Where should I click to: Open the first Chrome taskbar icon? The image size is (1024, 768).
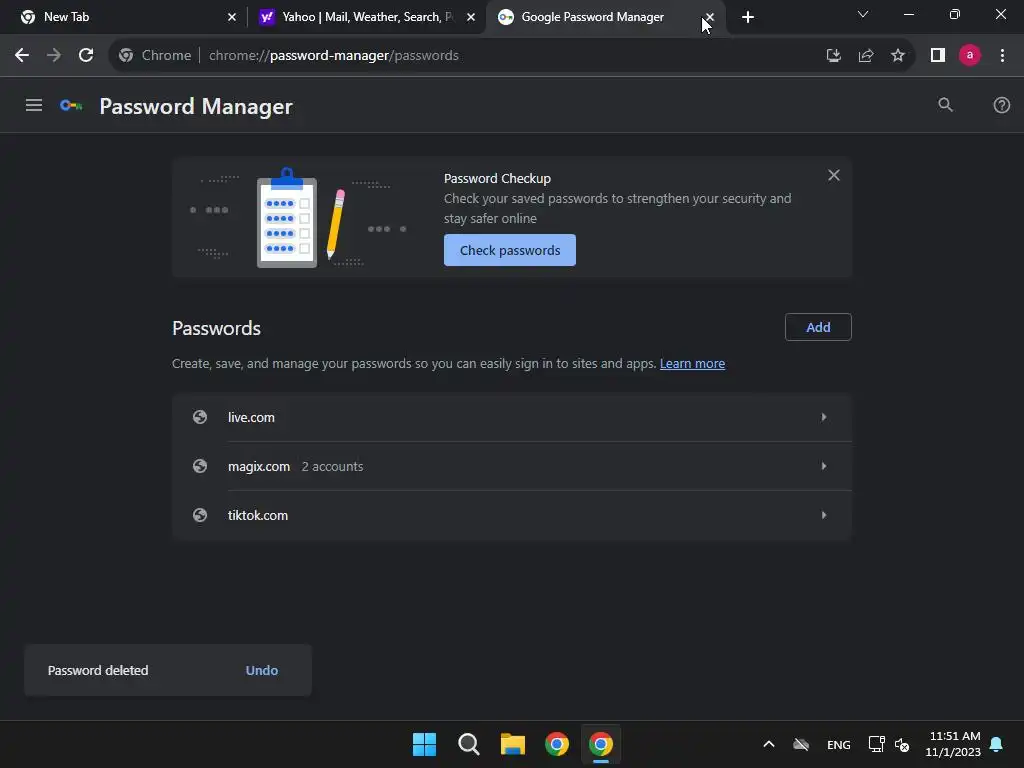click(x=556, y=744)
